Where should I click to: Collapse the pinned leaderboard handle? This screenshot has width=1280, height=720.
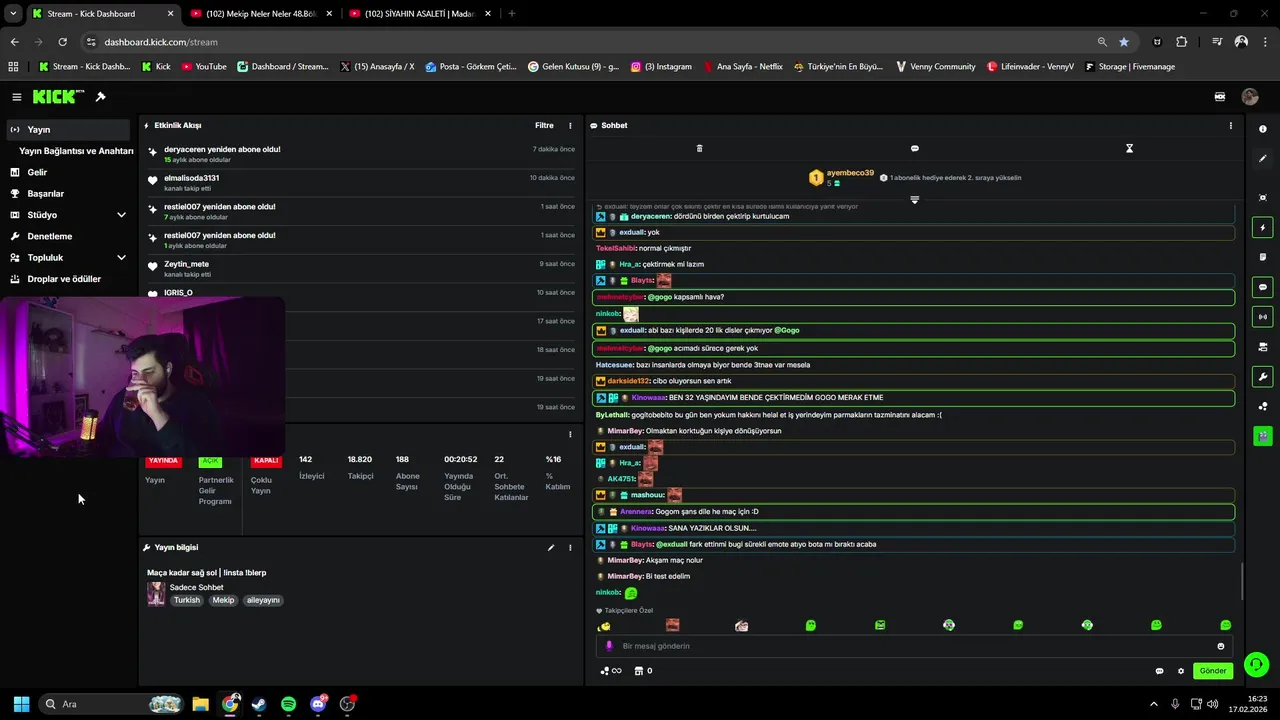(x=915, y=200)
